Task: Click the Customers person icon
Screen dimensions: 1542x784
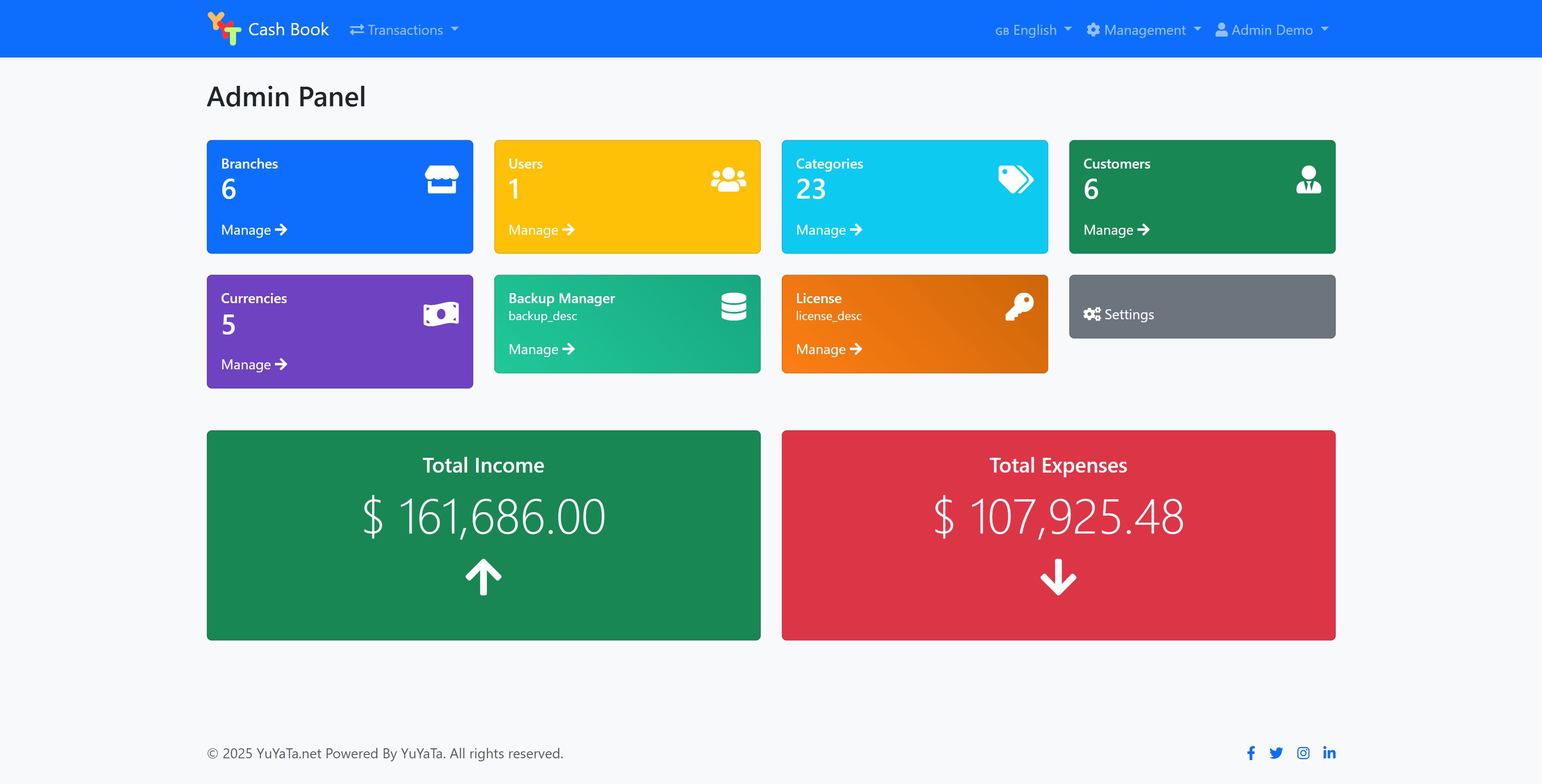Action: pyautogui.click(x=1309, y=179)
